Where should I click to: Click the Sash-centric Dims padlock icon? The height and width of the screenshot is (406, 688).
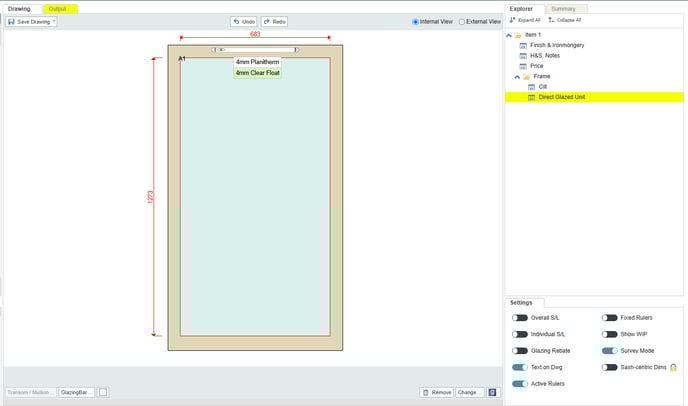coord(674,367)
